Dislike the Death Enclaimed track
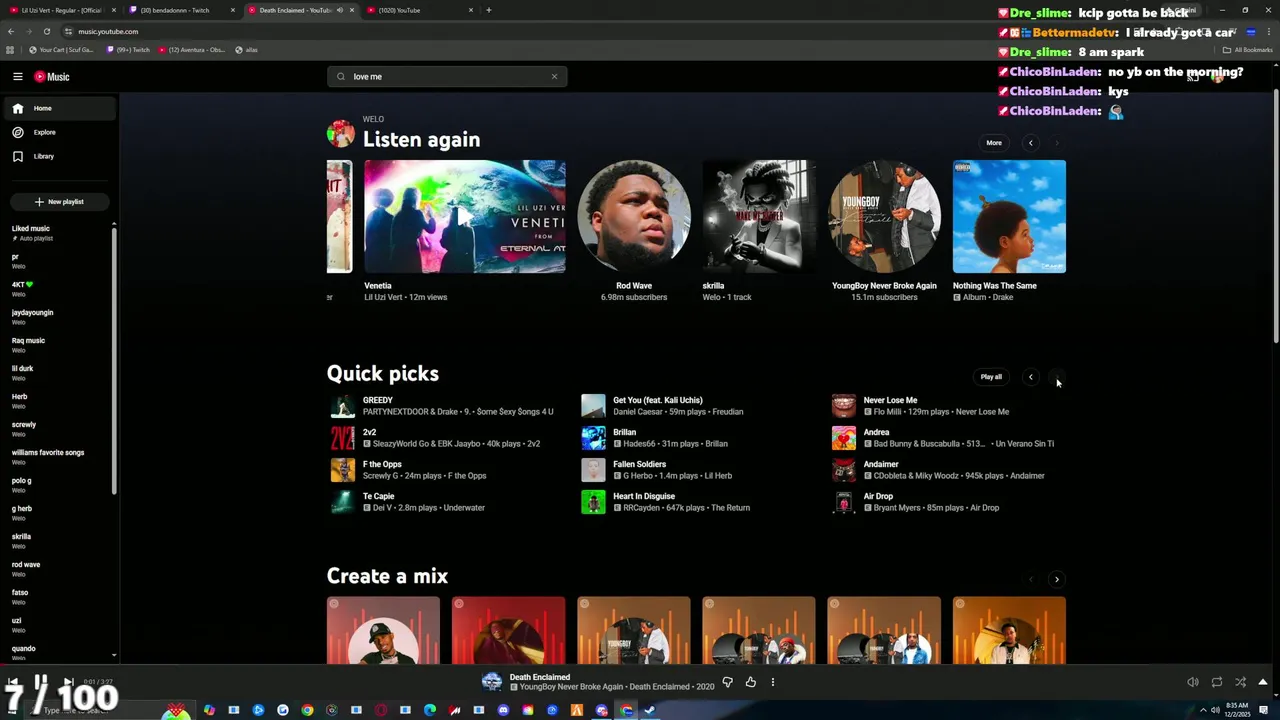Viewport: 1280px width, 720px height. (727, 682)
